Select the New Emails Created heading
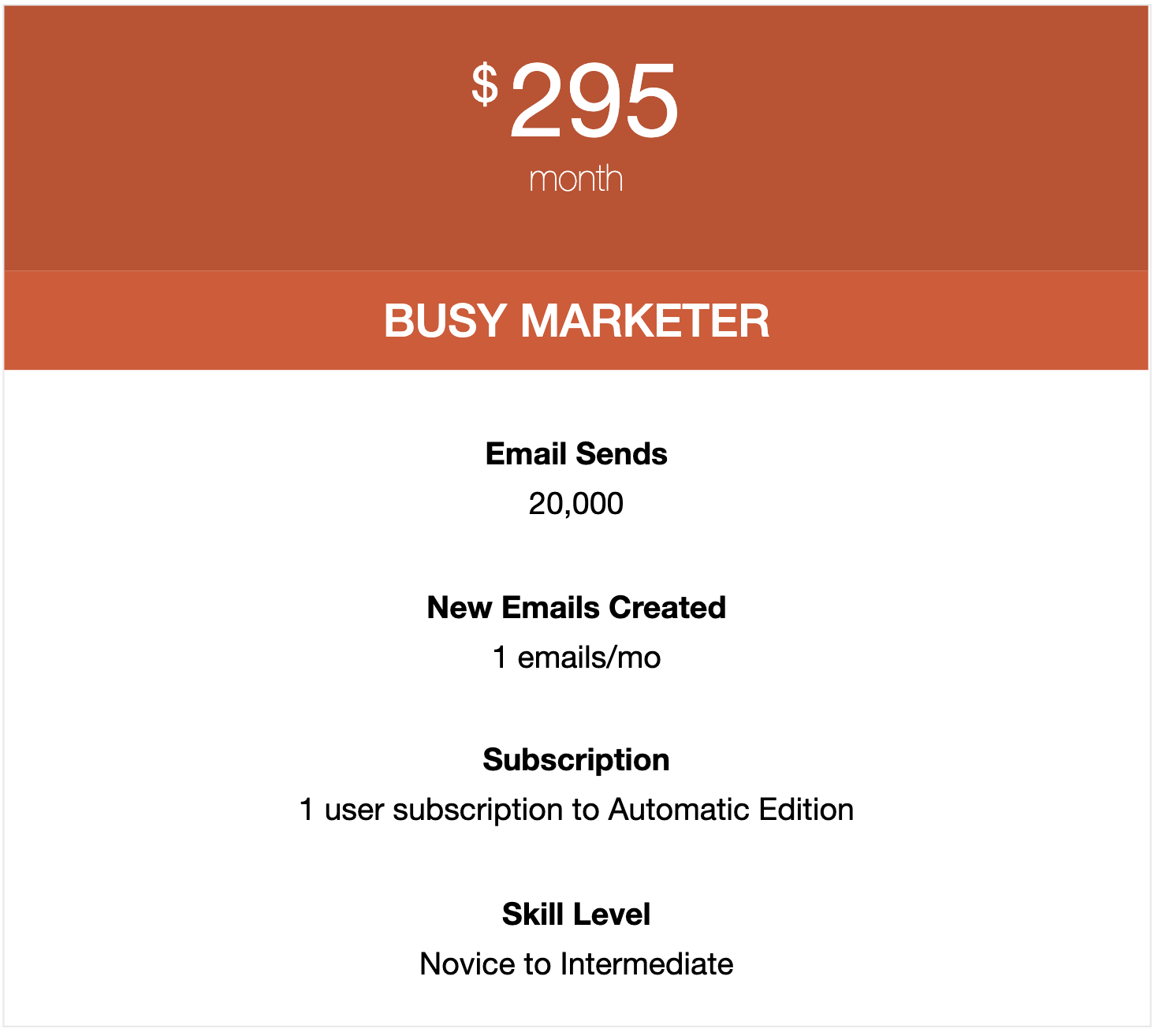 (576, 608)
